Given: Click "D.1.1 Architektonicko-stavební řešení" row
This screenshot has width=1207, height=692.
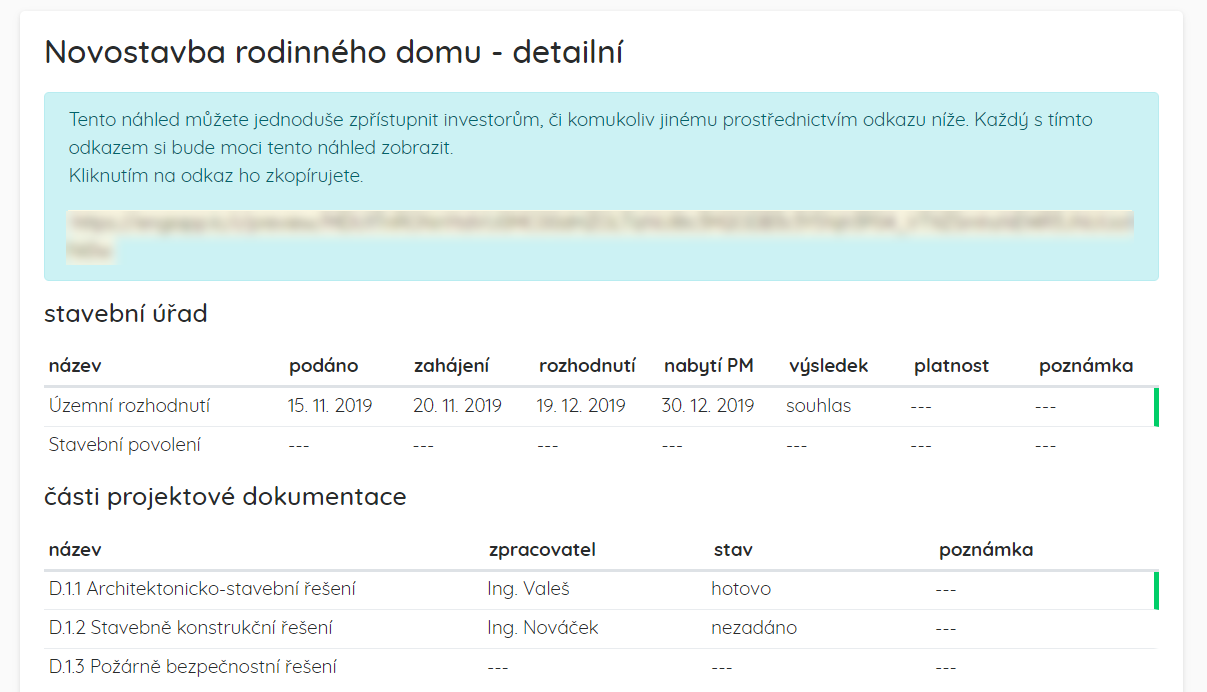Looking at the screenshot, I should pos(600,590).
